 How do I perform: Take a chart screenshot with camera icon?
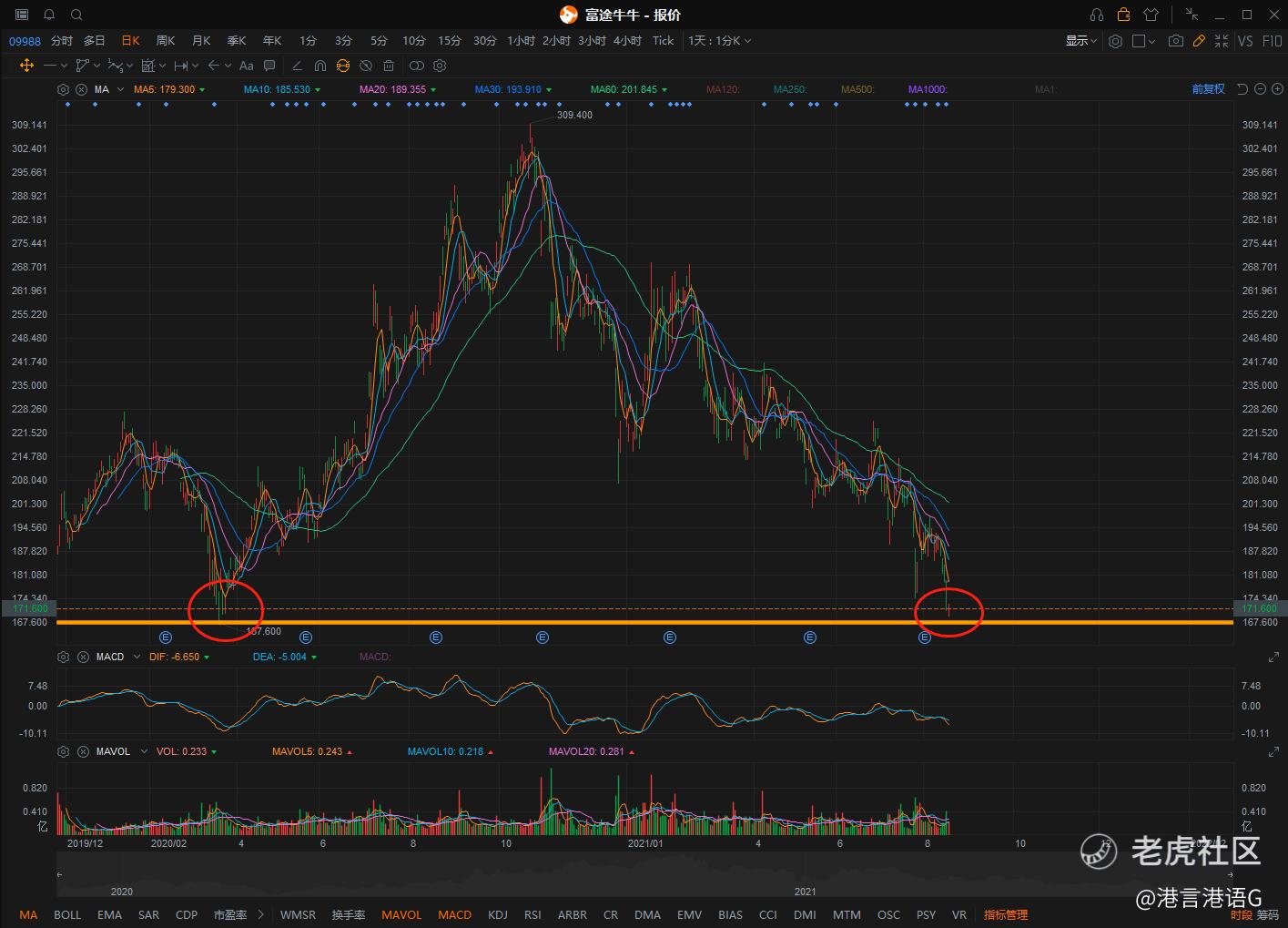pos(1176,41)
